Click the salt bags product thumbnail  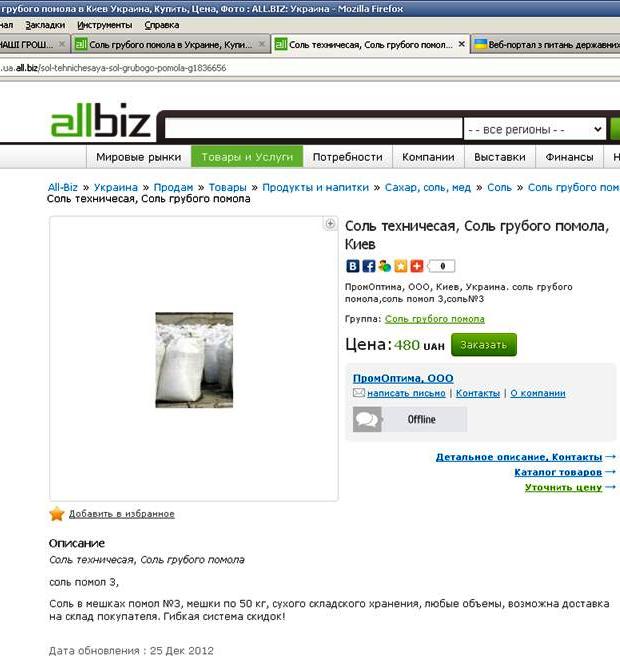pos(194,360)
